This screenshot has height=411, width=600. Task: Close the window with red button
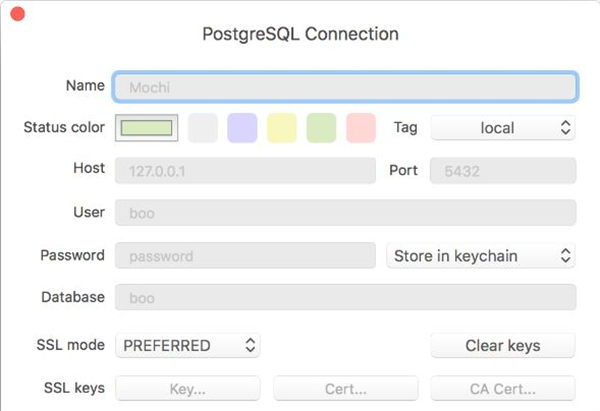(x=16, y=15)
